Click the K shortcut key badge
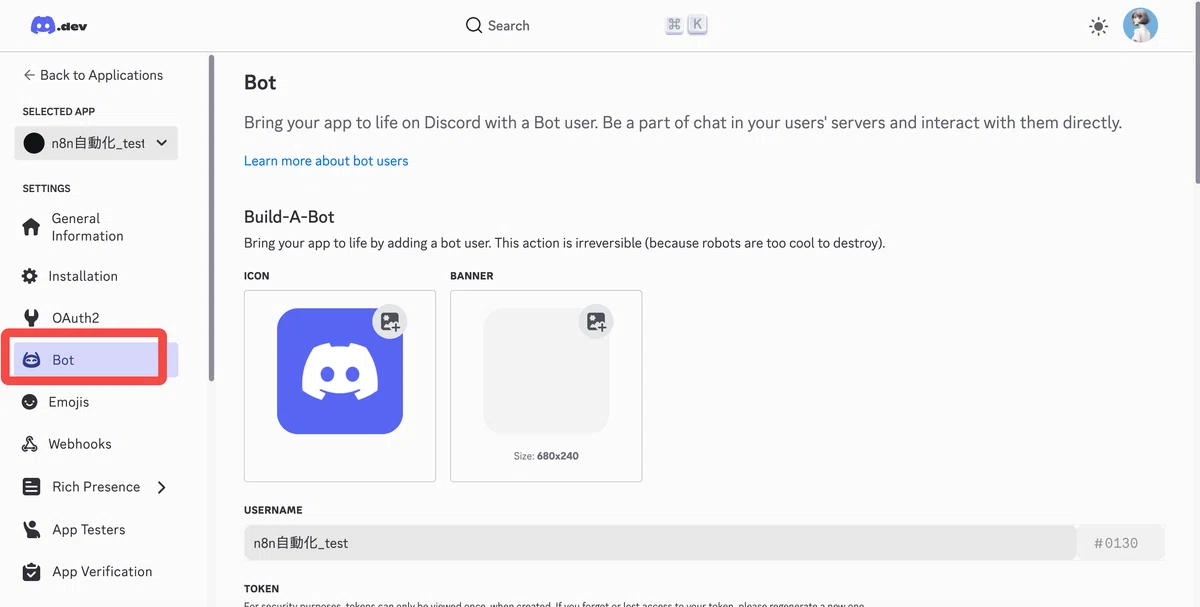 coord(697,25)
